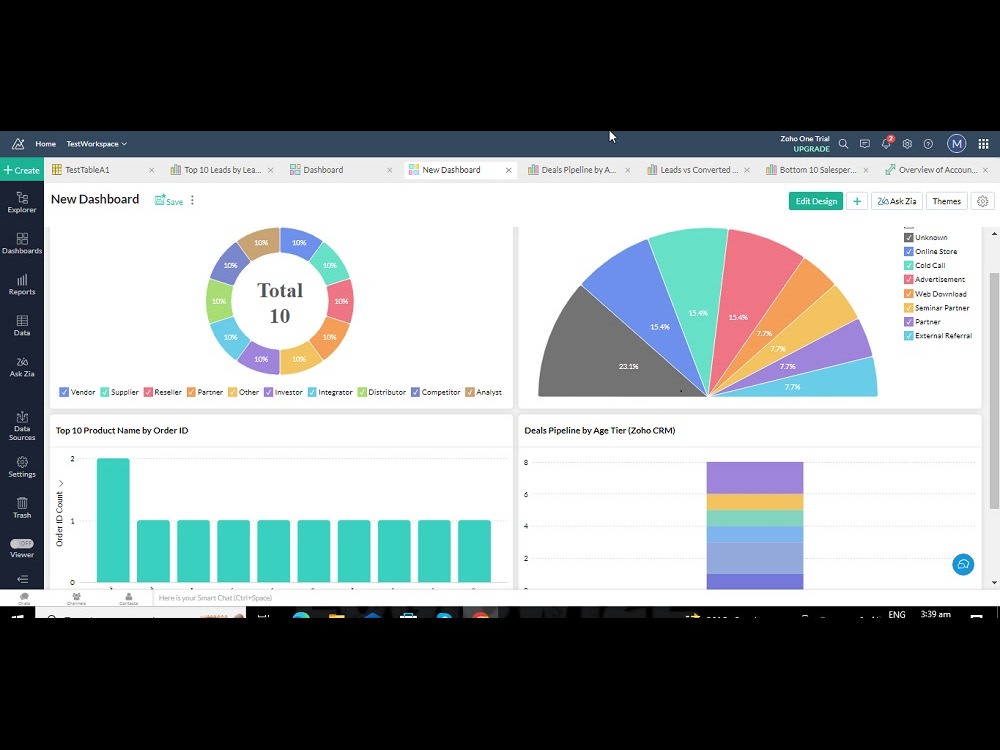Open workspace Settings in the sidebar
This screenshot has height=750, width=1000.
click(x=22, y=467)
